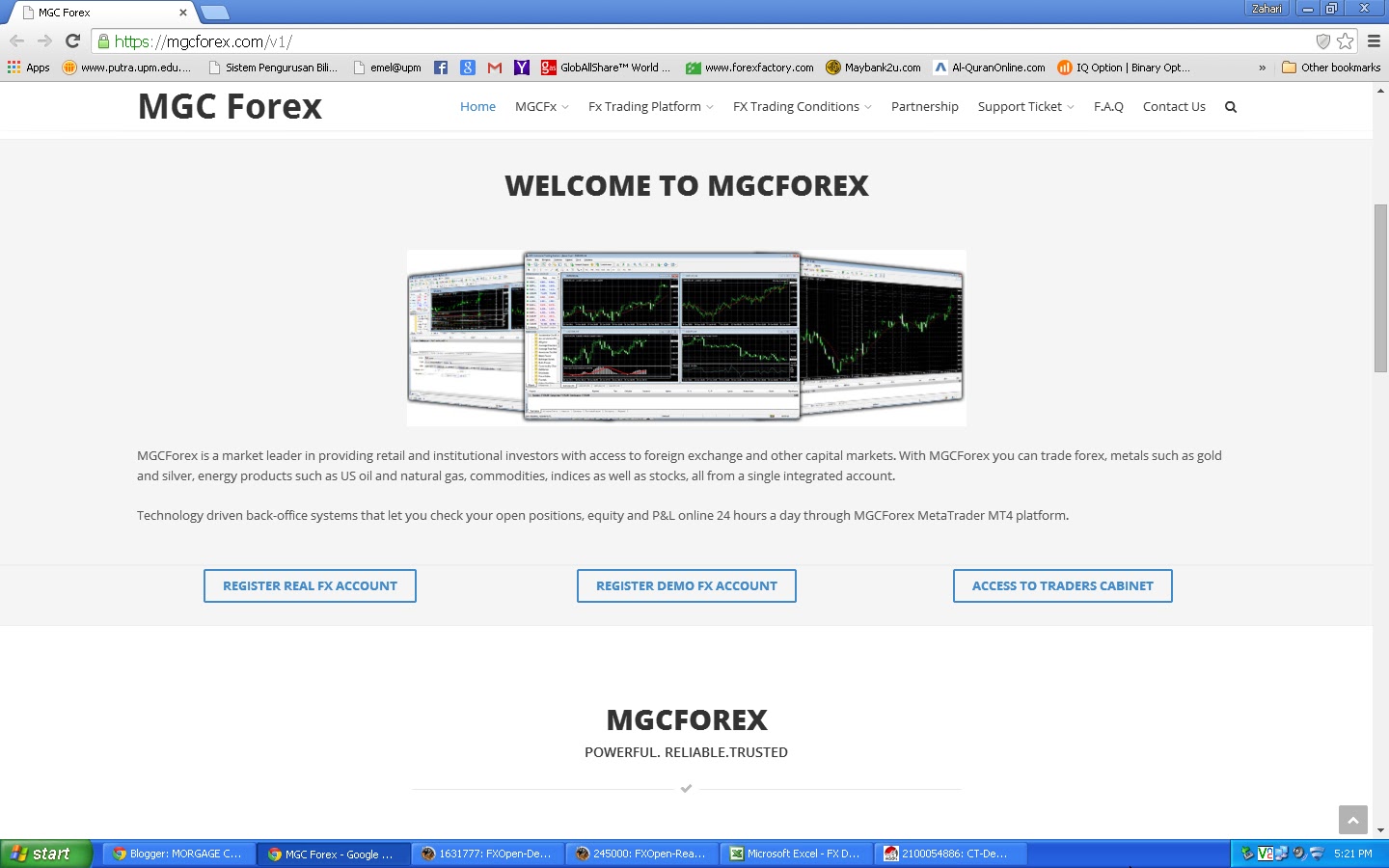Open IQ Option Binary Opt bookmark

tap(1124, 68)
